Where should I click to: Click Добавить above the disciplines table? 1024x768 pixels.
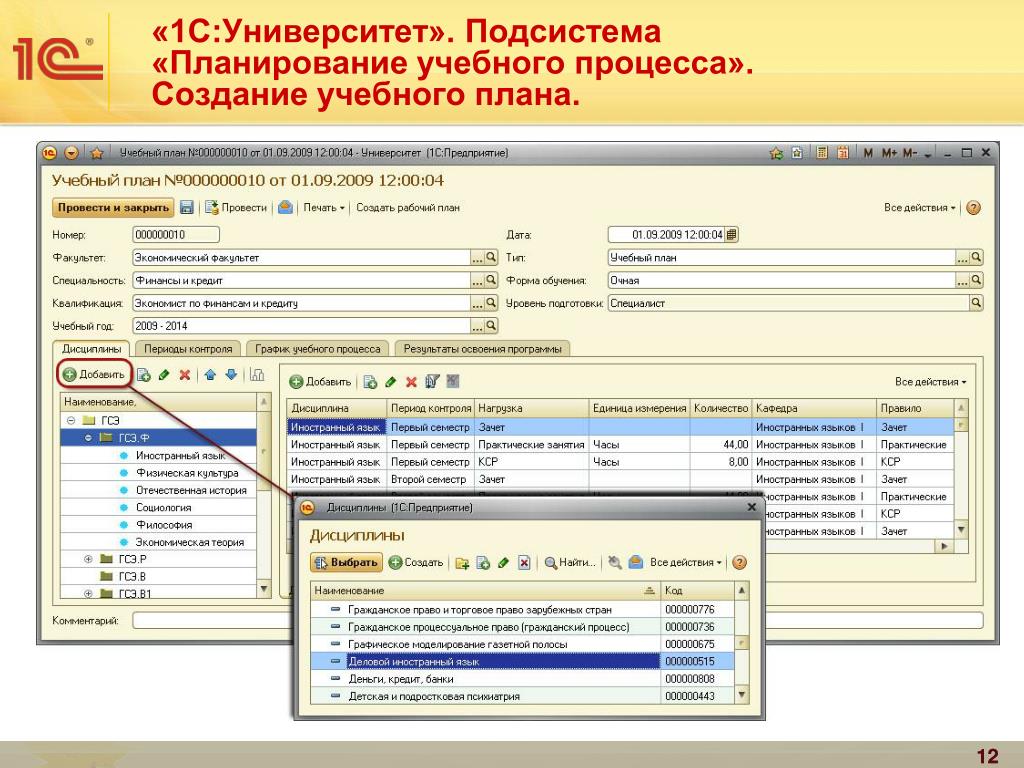coord(321,382)
